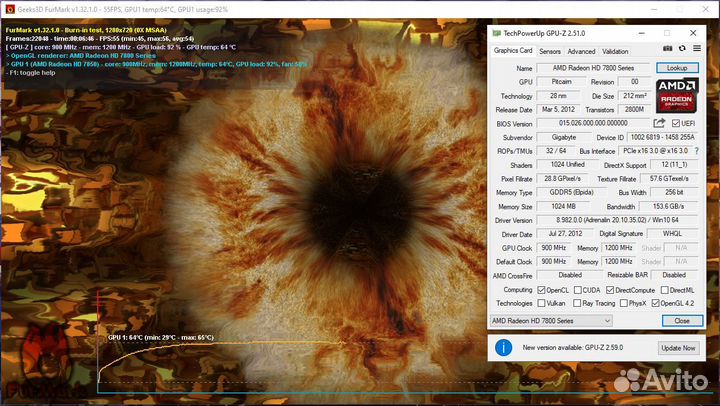The width and height of the screenshot is (720, 406).
Task: Toggle the CUDA checkbox
Action: (x=578, y=290)
